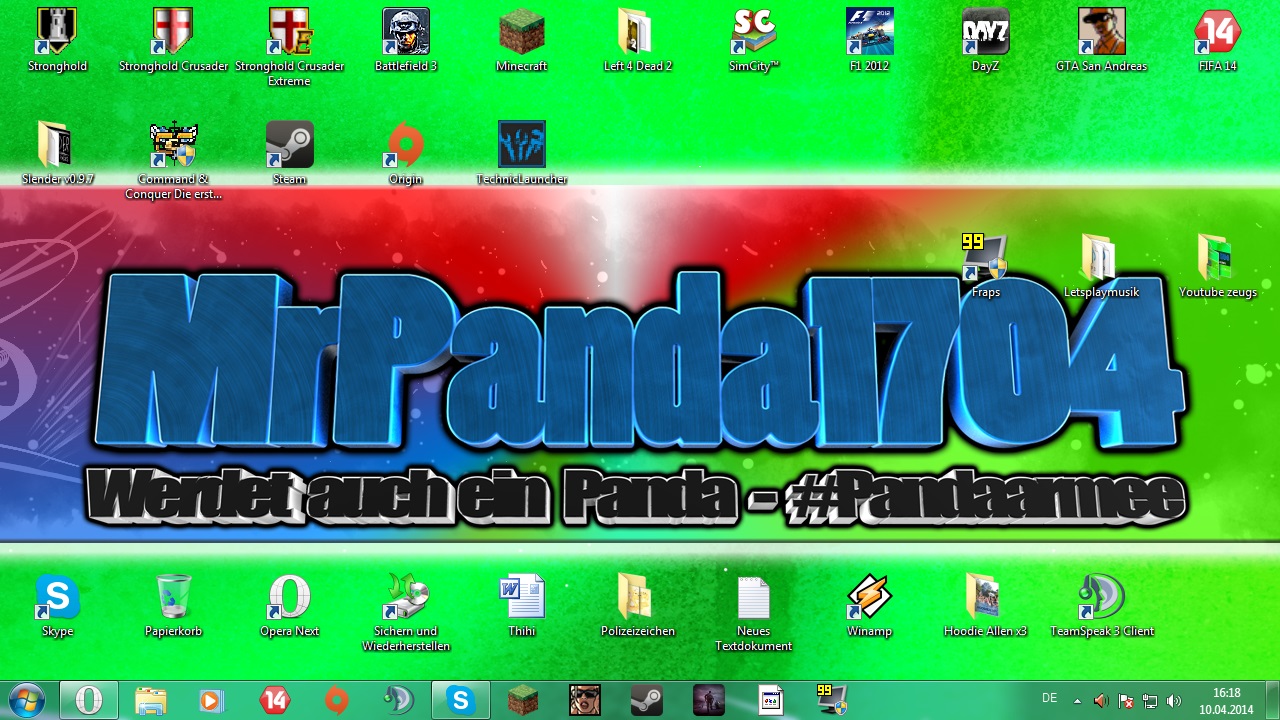The height and width of the screenshot is (720, 1280).
Task: Select the TechnicLauncher desktop icon
Action: tap(522, 147)
